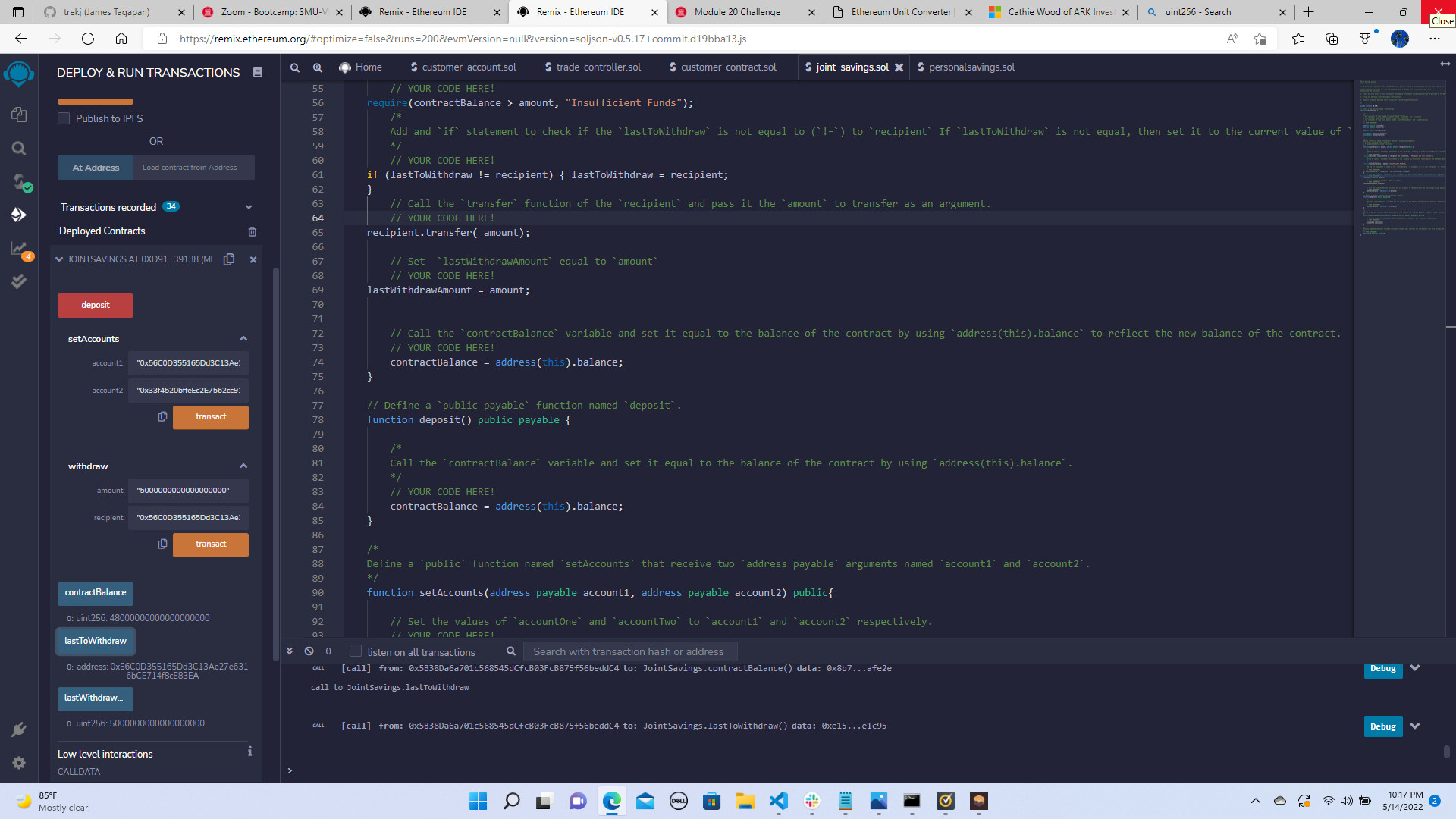Switch to the personalsavings.sol tab
The image size is (1456, 819).
pyautogui.click(x=971, y=67)
